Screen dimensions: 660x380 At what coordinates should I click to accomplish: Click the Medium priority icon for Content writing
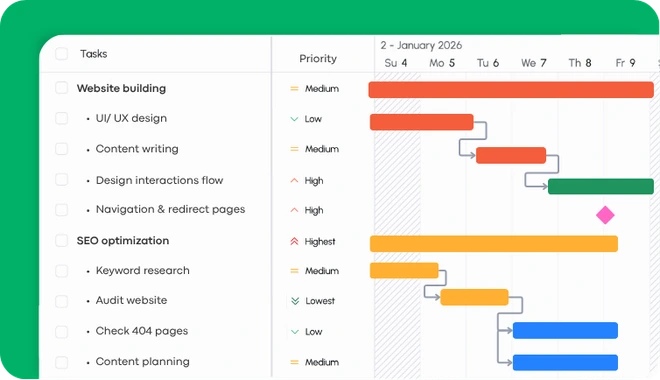click(x=294, y=149)
